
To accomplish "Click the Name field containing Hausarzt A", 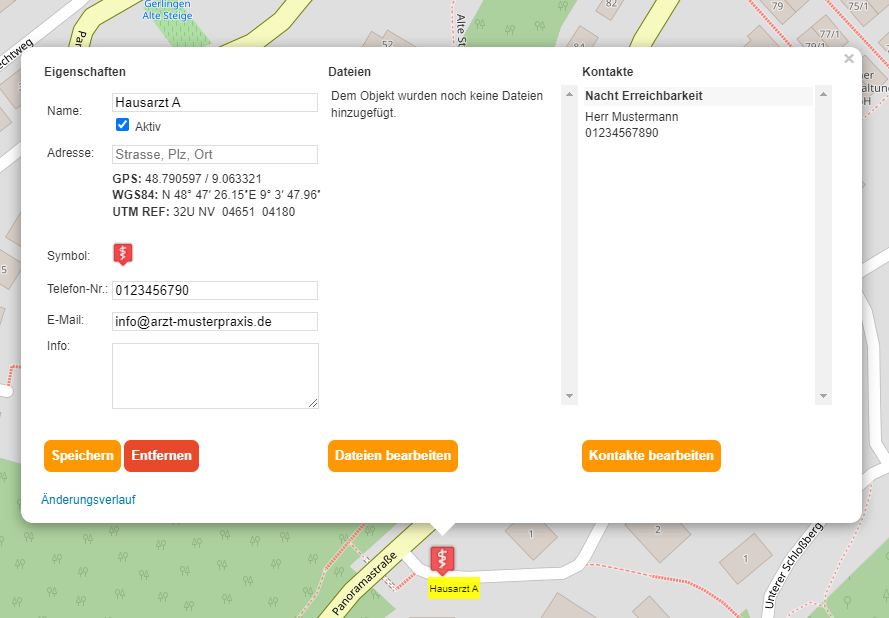I will pyautogui.click(x=215, y=102).
